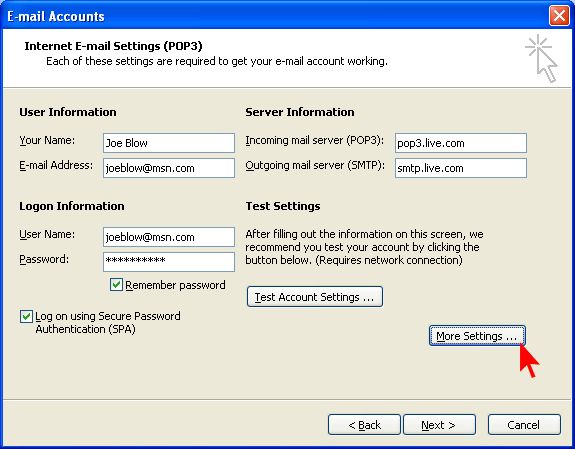Click the Remember password label text

(x=175, y=285)
